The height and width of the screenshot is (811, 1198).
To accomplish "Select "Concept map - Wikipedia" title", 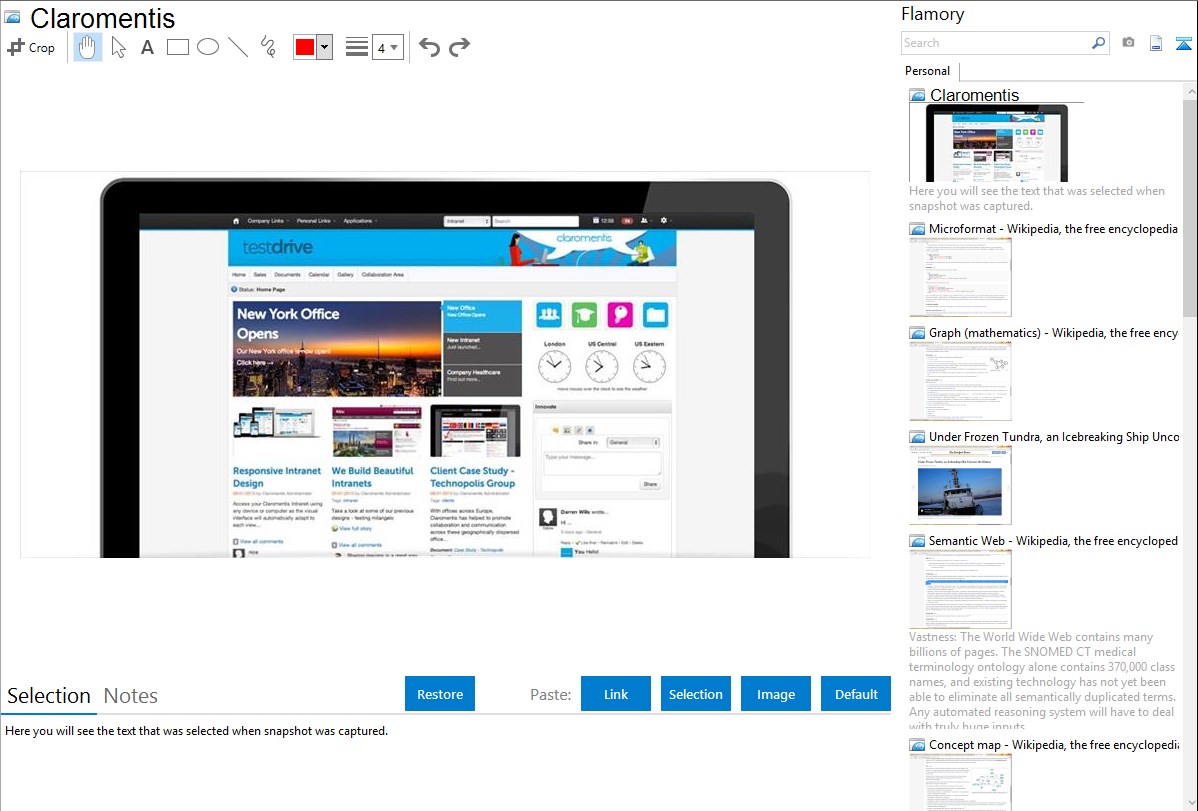I will coord(1054,744).
